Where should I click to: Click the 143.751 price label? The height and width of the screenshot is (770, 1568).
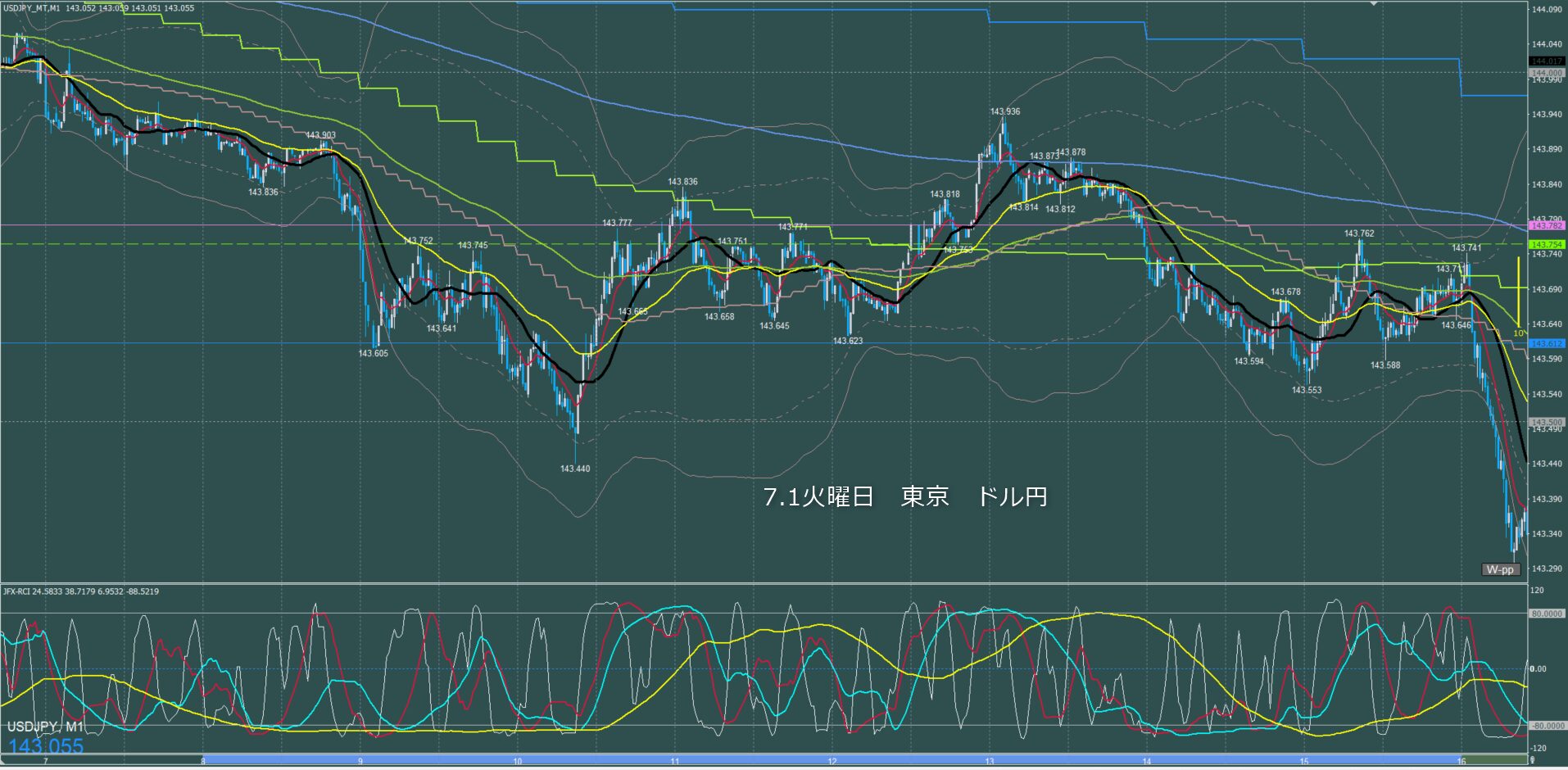point(732,242)
